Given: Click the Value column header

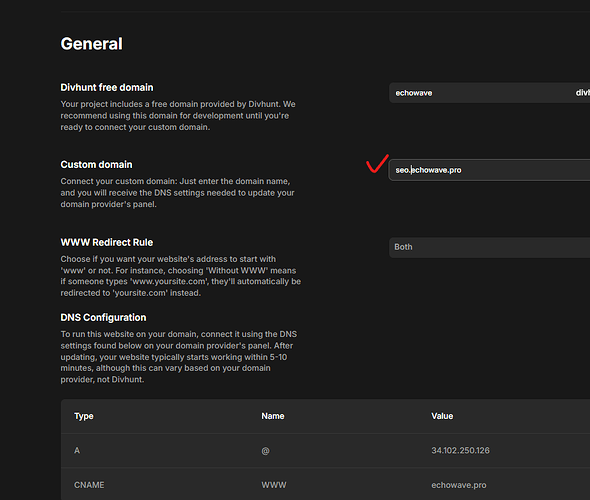Looking at the screenshot, I should [442, 416].
